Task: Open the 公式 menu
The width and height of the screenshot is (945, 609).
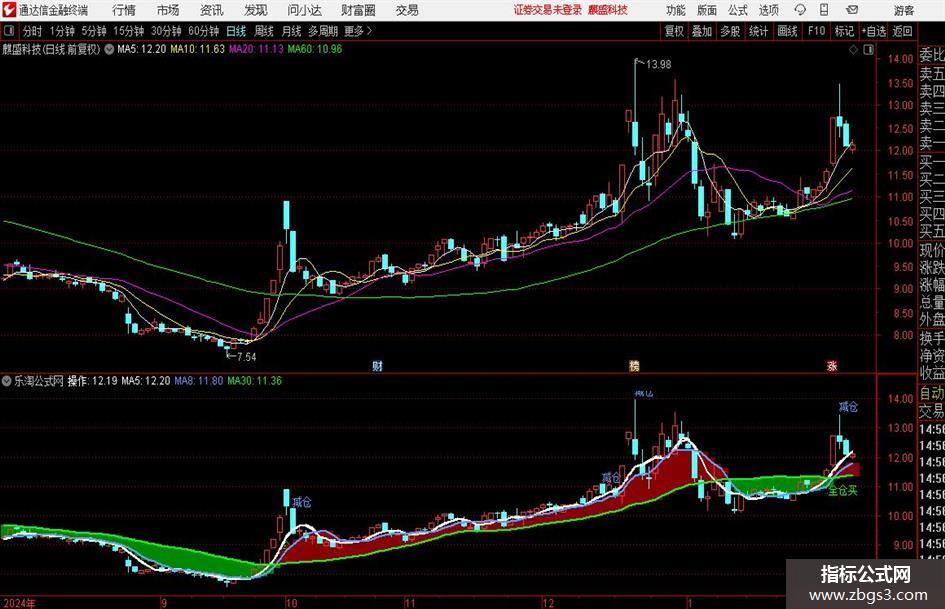Action: click(x=737, y=10)
